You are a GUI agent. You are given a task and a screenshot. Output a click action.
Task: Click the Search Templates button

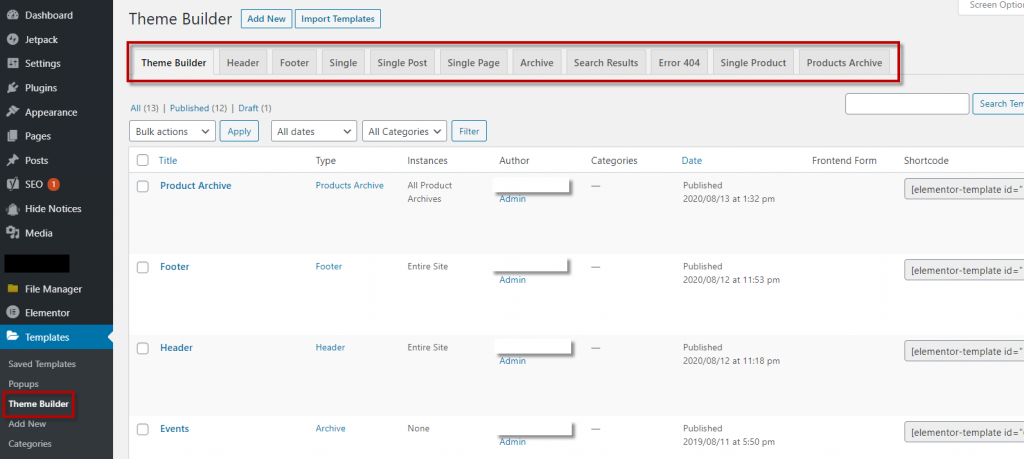point(999,104)
